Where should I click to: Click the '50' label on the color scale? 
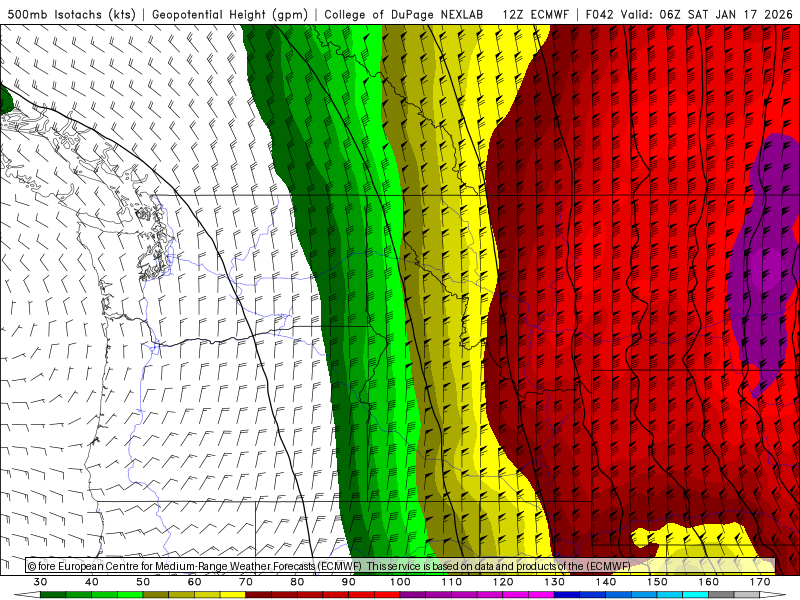point(143,582)
